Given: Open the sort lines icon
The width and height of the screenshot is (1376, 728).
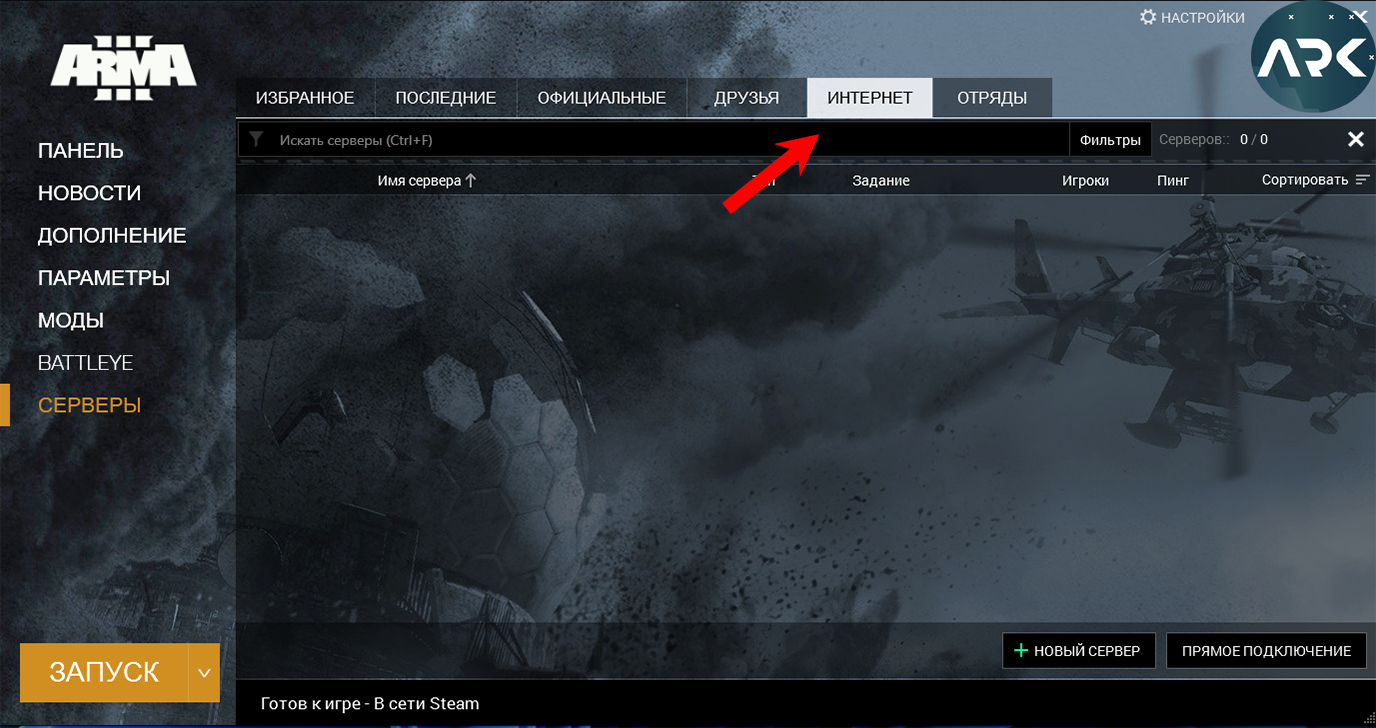Looking at the screenshot, I should 1362,180.
